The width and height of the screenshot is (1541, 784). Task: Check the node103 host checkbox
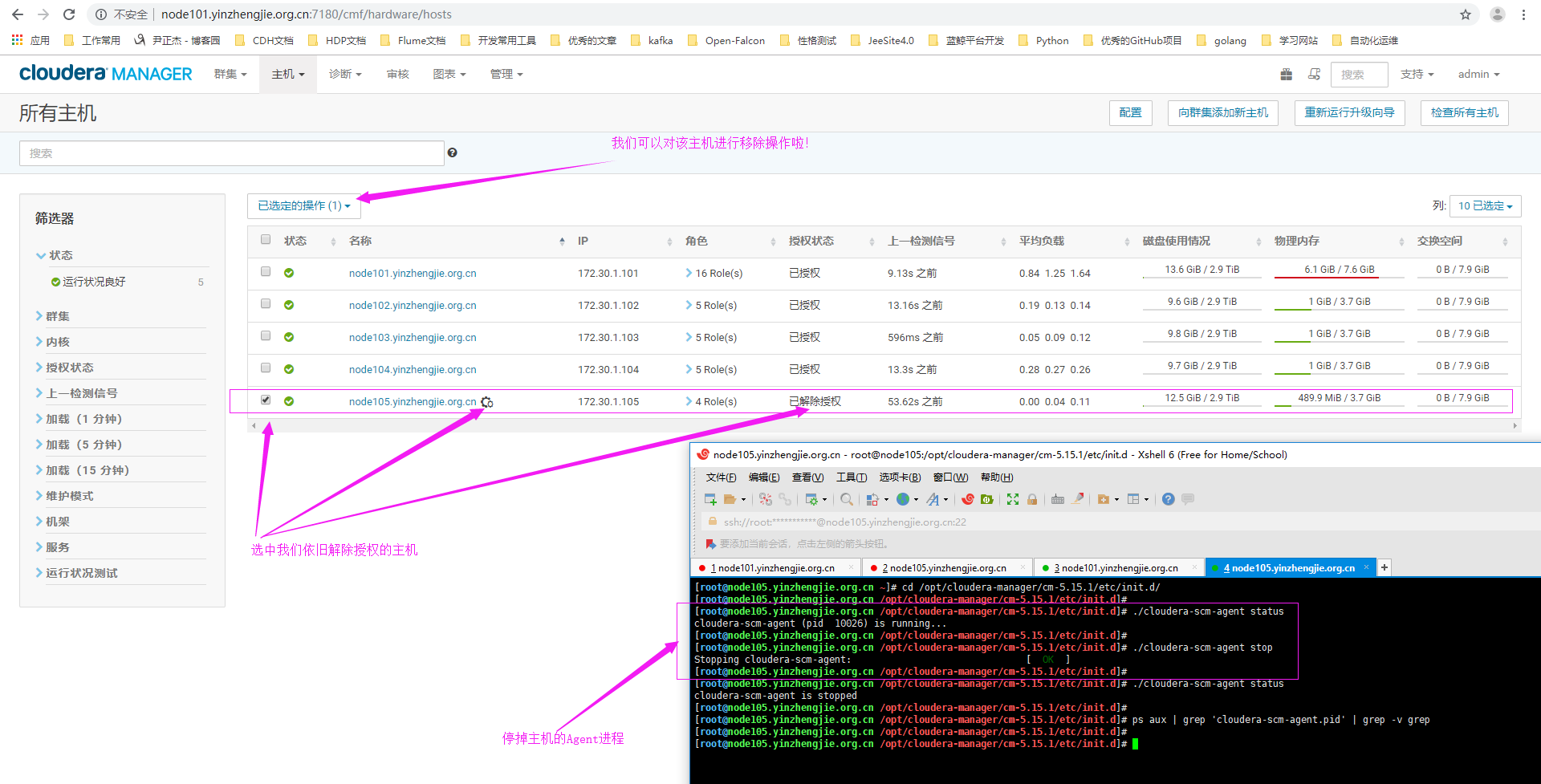[266, 335]
